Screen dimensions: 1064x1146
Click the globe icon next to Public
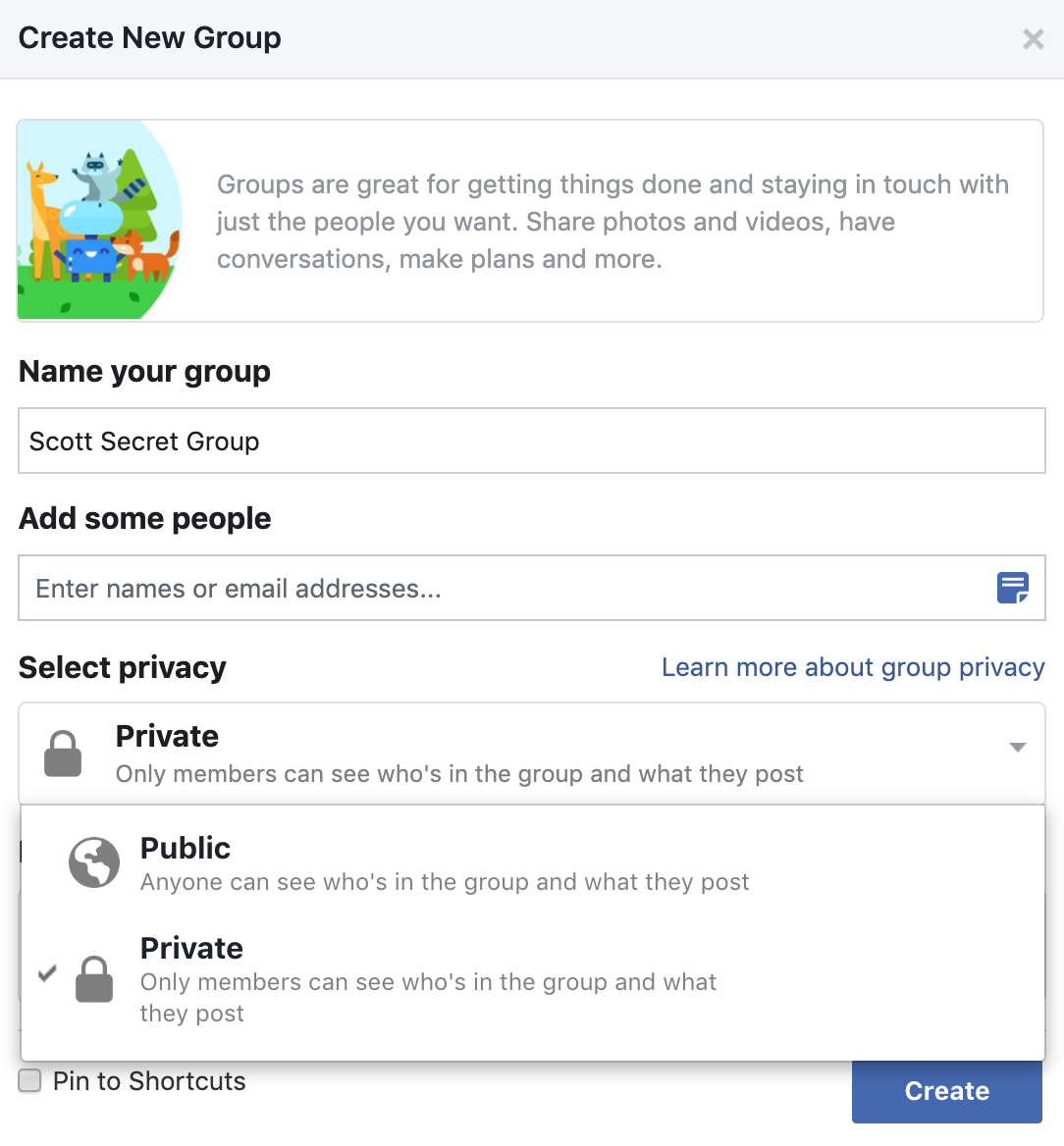(x=93, y=862)
